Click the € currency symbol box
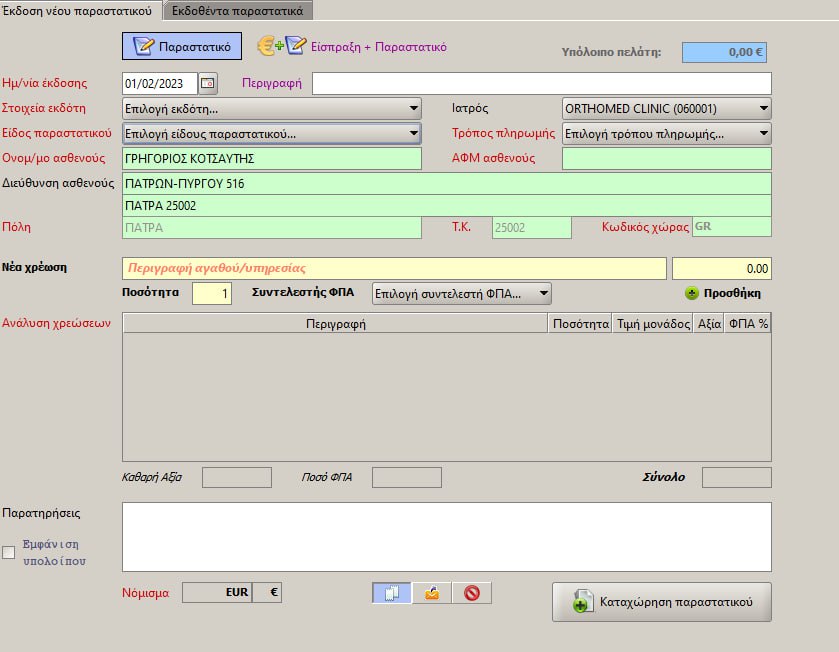 coord(267,592)
